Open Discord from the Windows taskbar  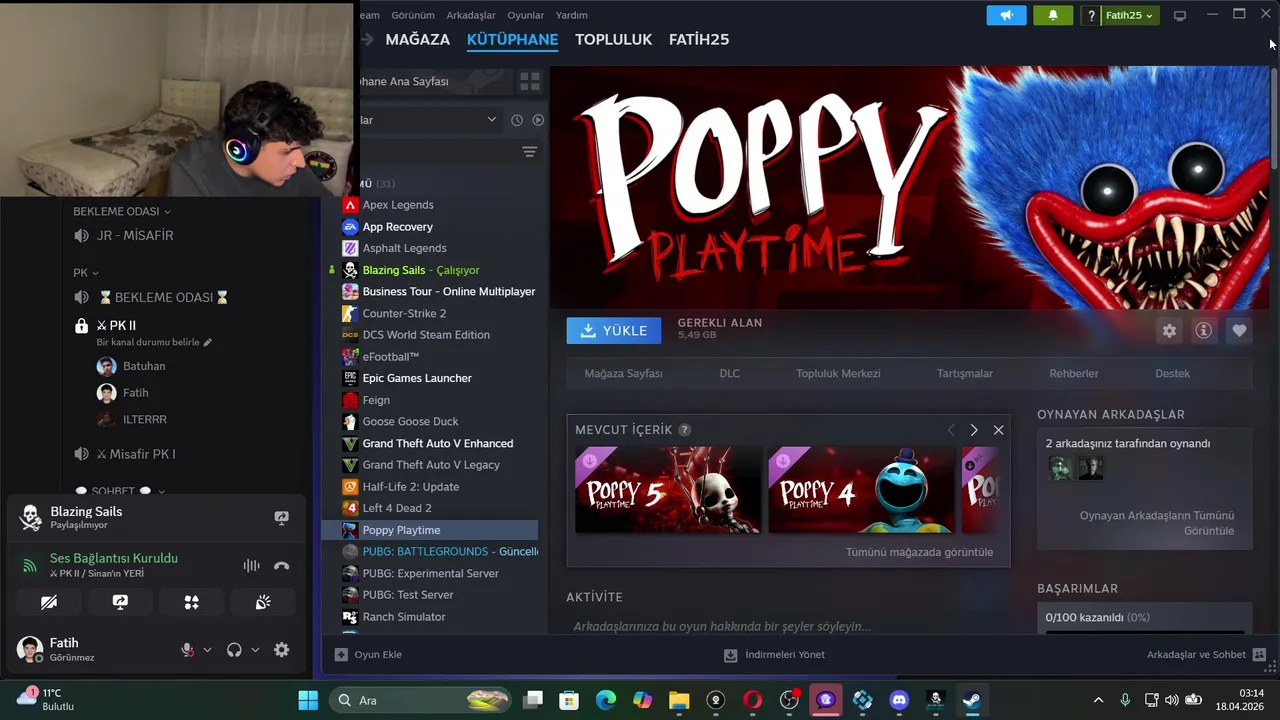[899, 700]
